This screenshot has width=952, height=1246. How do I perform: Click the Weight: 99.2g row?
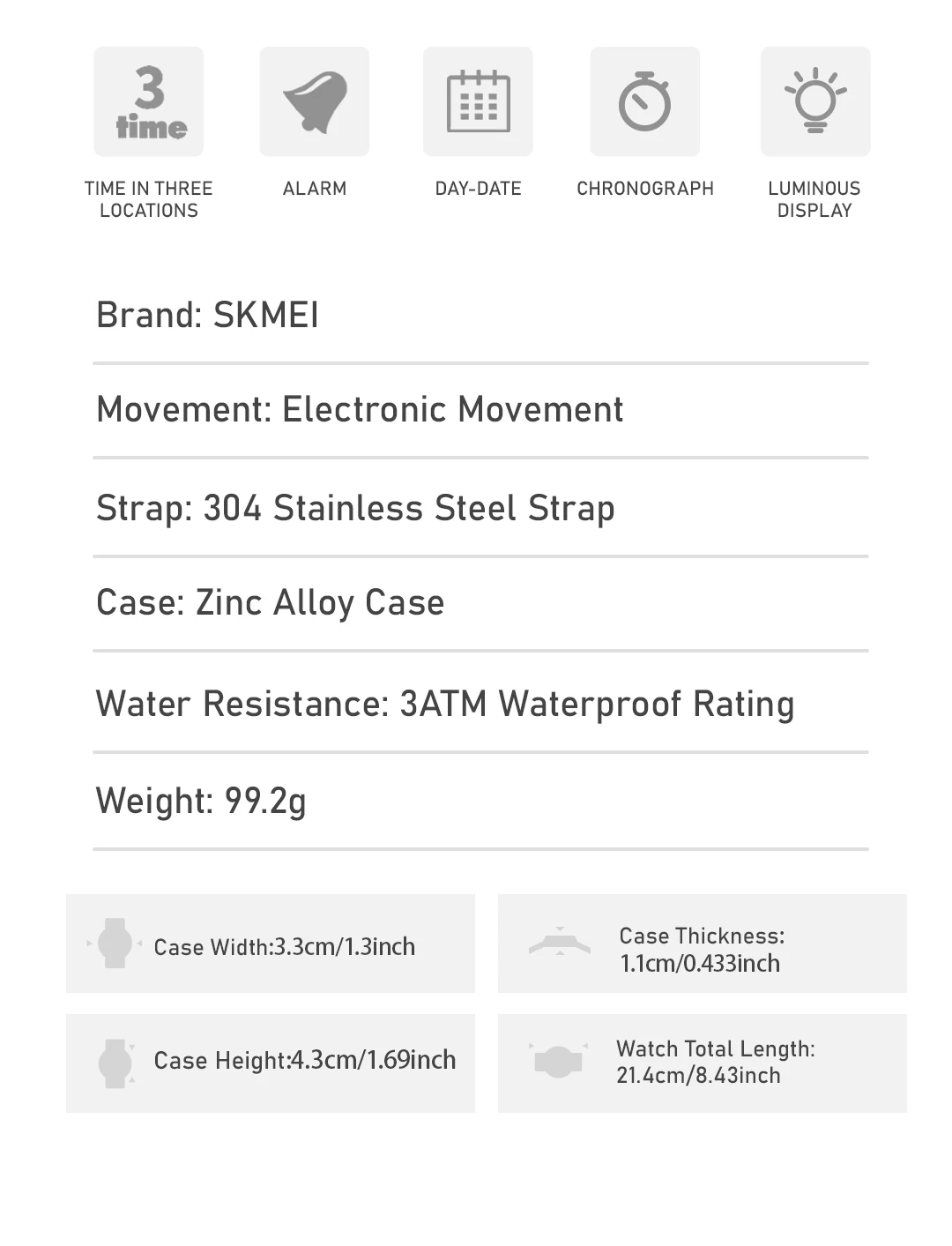[x=480, y=802]
